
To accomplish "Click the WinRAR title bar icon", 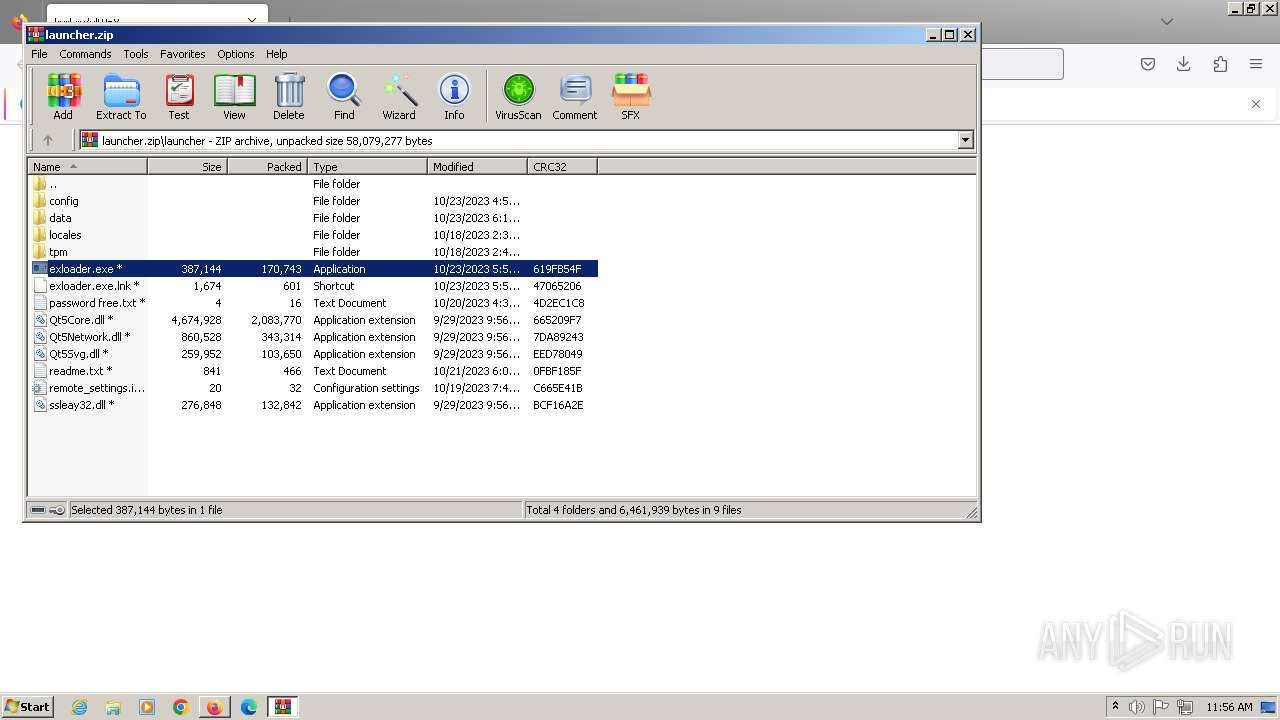I will pos(35,34).
